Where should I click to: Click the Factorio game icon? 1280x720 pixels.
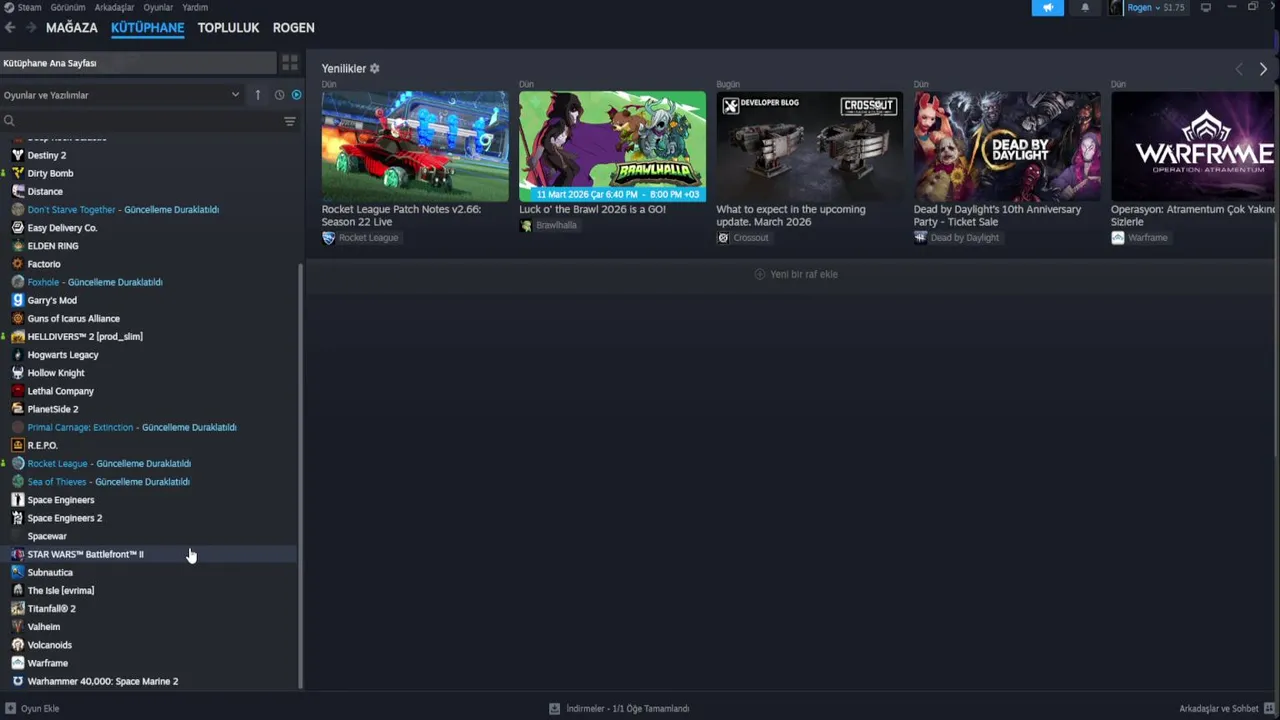(x=18, y=264)
